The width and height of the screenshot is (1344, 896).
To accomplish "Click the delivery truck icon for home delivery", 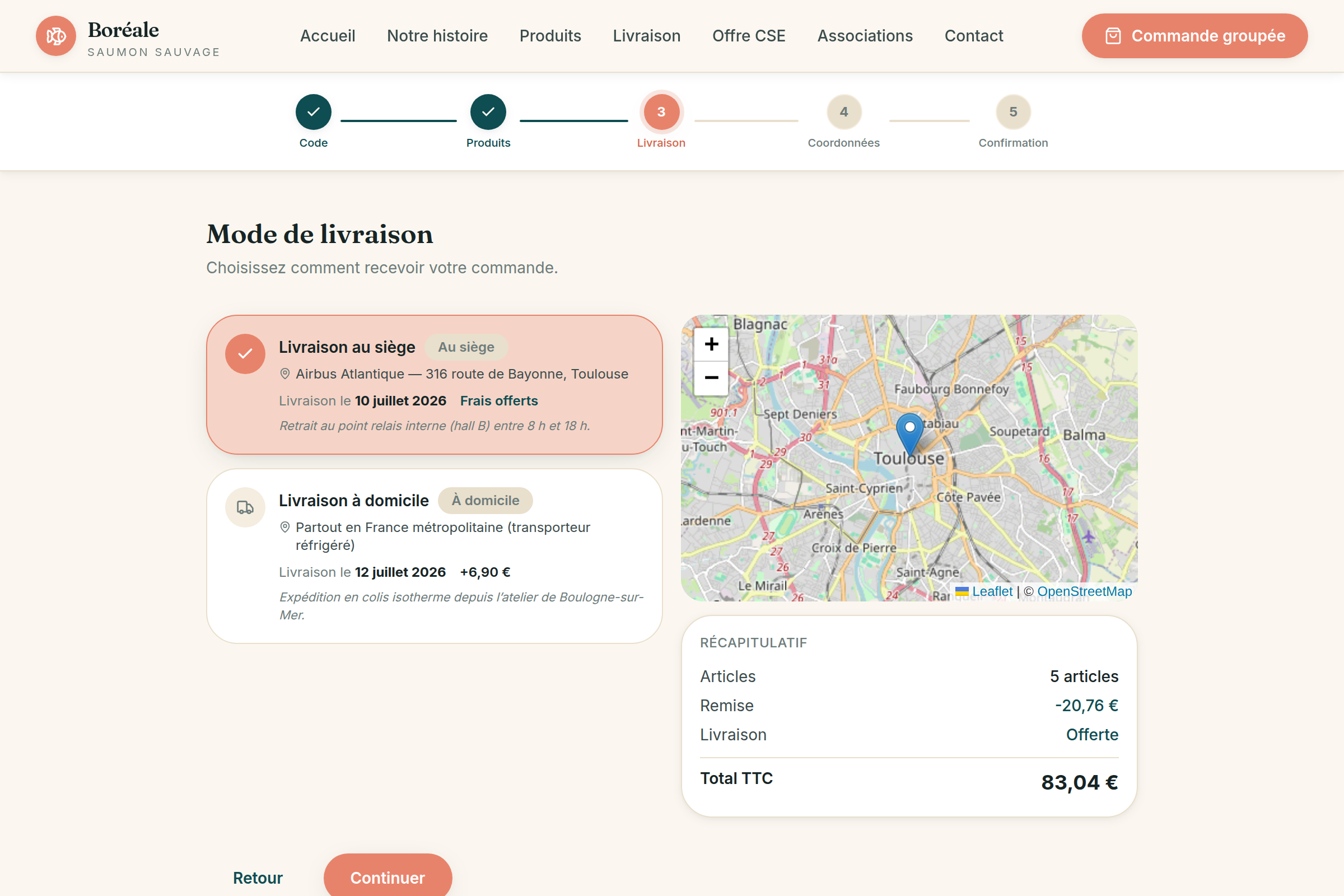I will click(x=245, y=507).
